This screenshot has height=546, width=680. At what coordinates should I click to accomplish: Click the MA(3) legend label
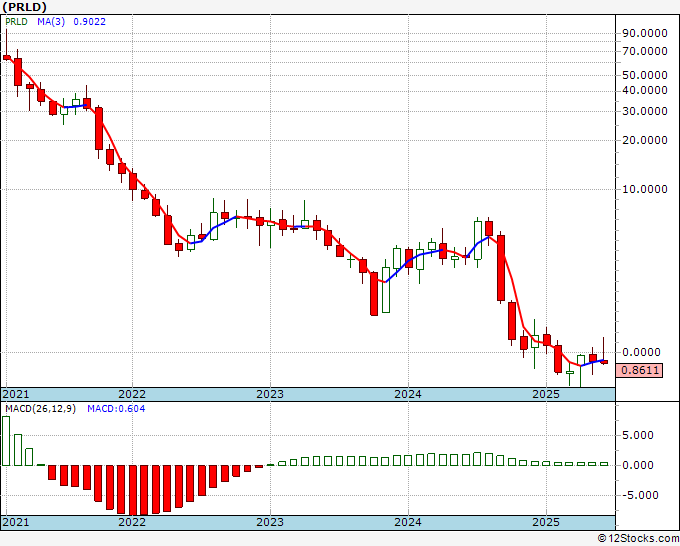click(51, 22)
